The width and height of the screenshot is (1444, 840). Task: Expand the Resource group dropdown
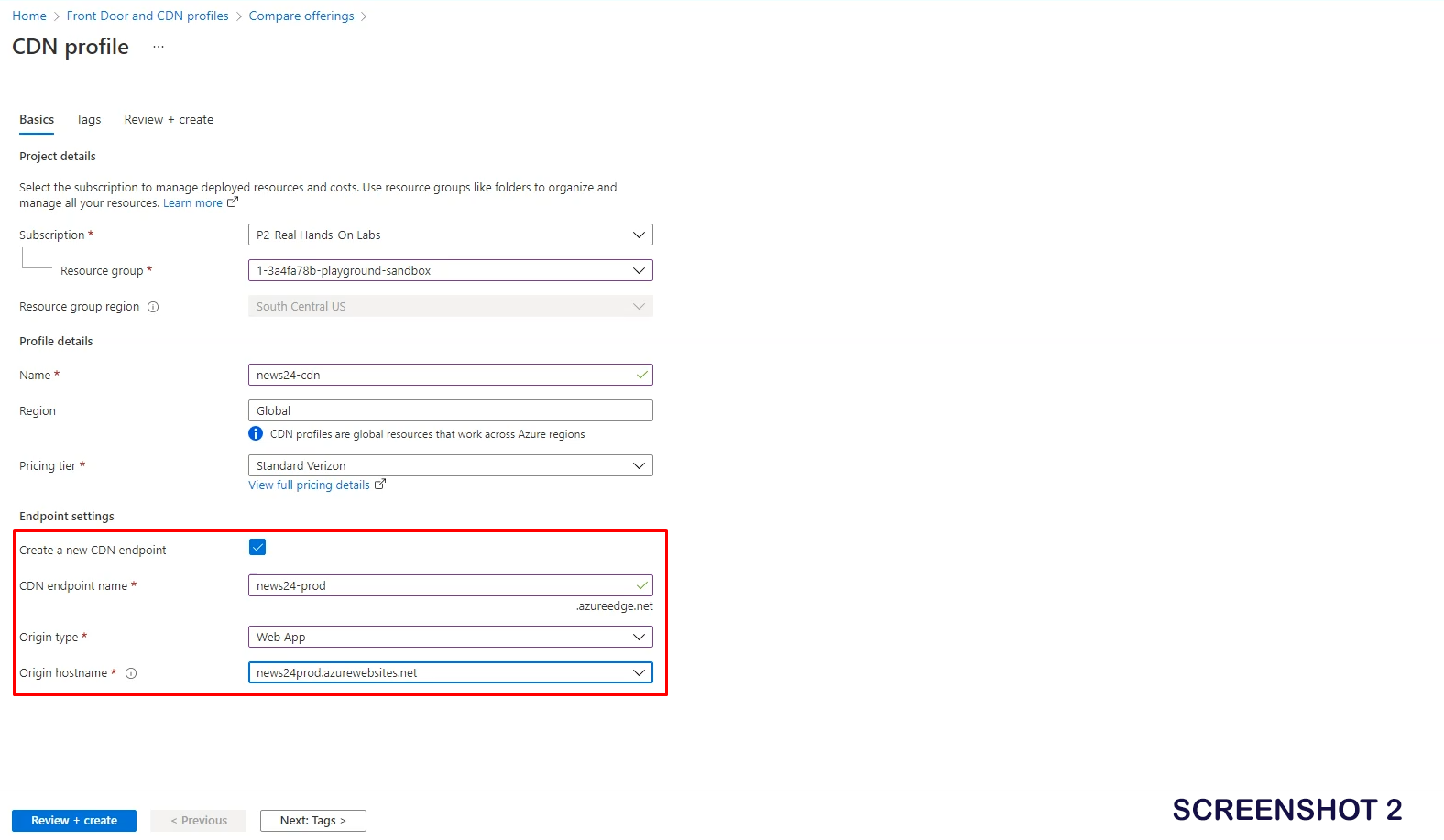click(x=450, y=270)
